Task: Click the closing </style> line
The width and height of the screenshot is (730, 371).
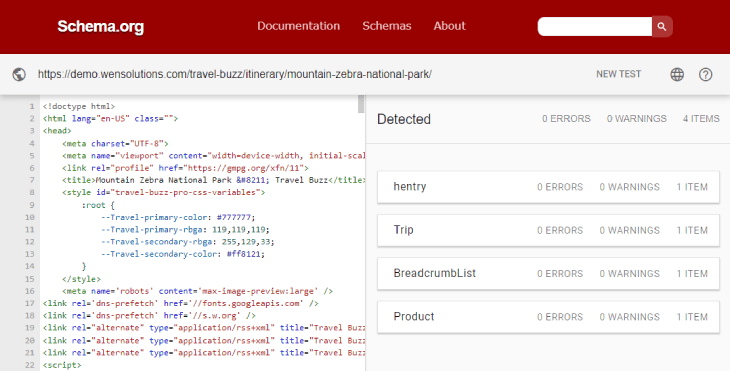Action: tap(81, 279)
